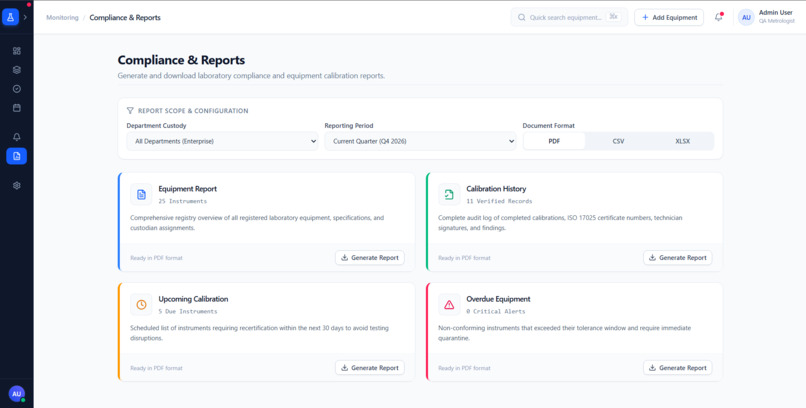Open the settings gear in sidebar
Screen dimensions: 806x408
point(16,186)
